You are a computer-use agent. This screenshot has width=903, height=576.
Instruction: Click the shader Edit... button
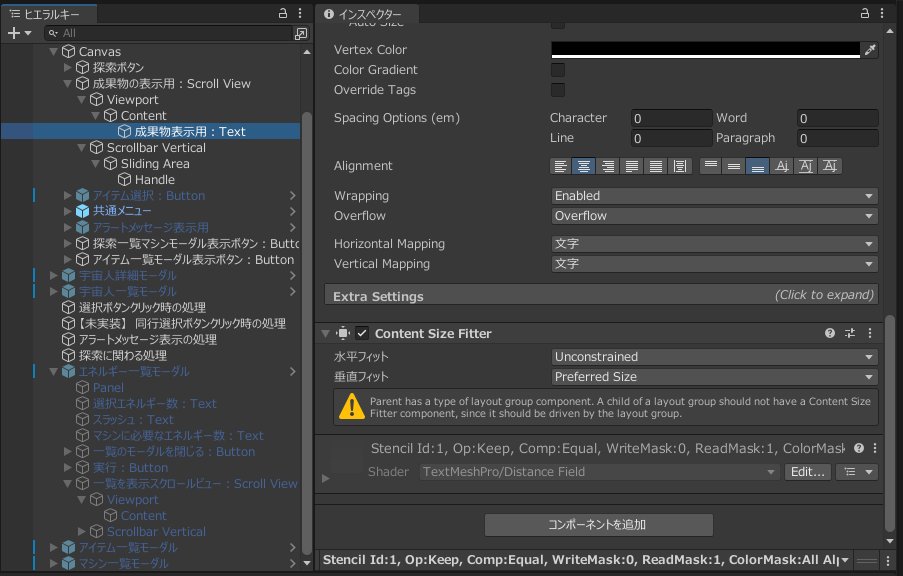tap(807, 472)
